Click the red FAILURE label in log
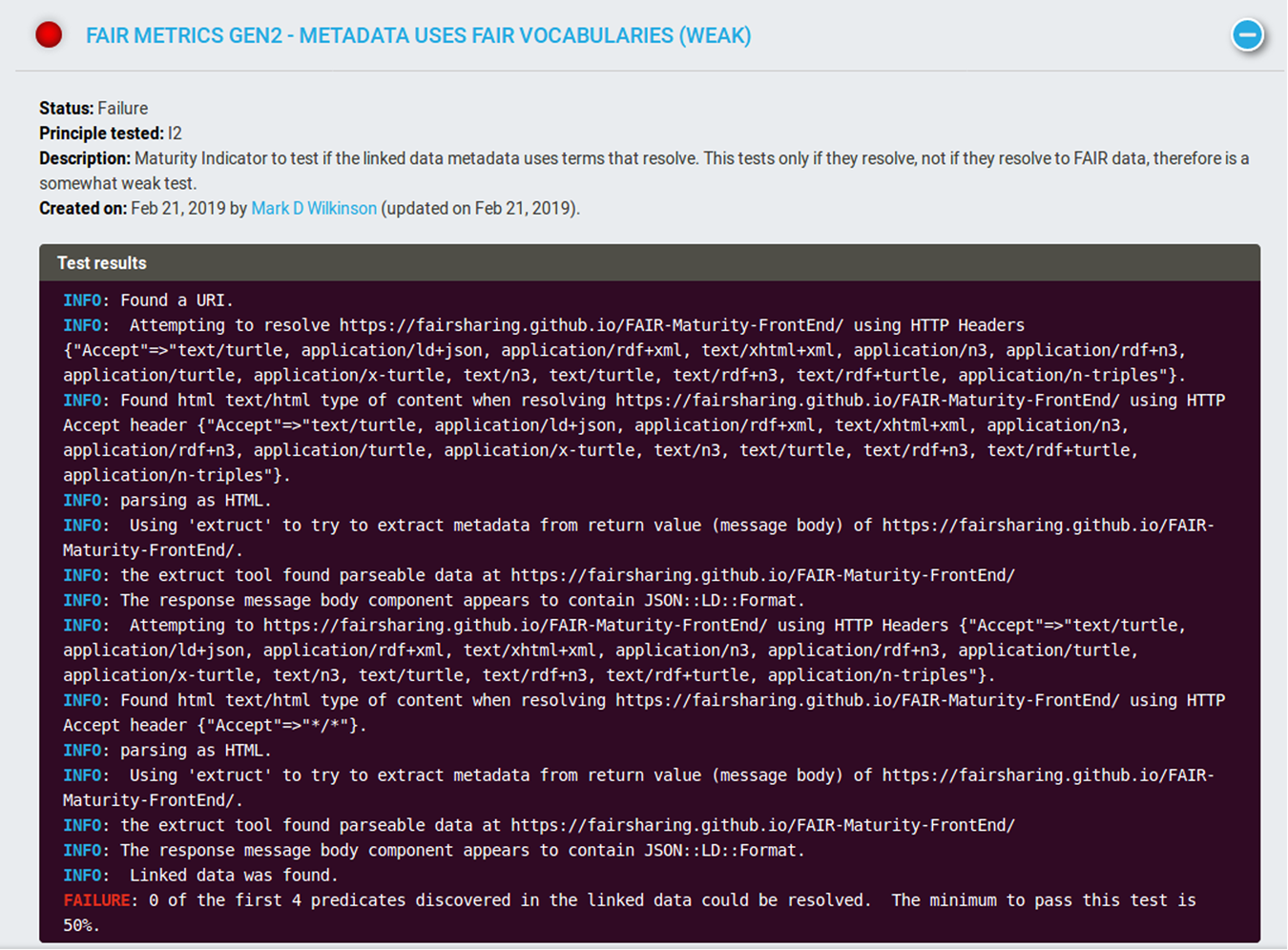Screen dimensions: 1288x950 [x=96, y=900]
